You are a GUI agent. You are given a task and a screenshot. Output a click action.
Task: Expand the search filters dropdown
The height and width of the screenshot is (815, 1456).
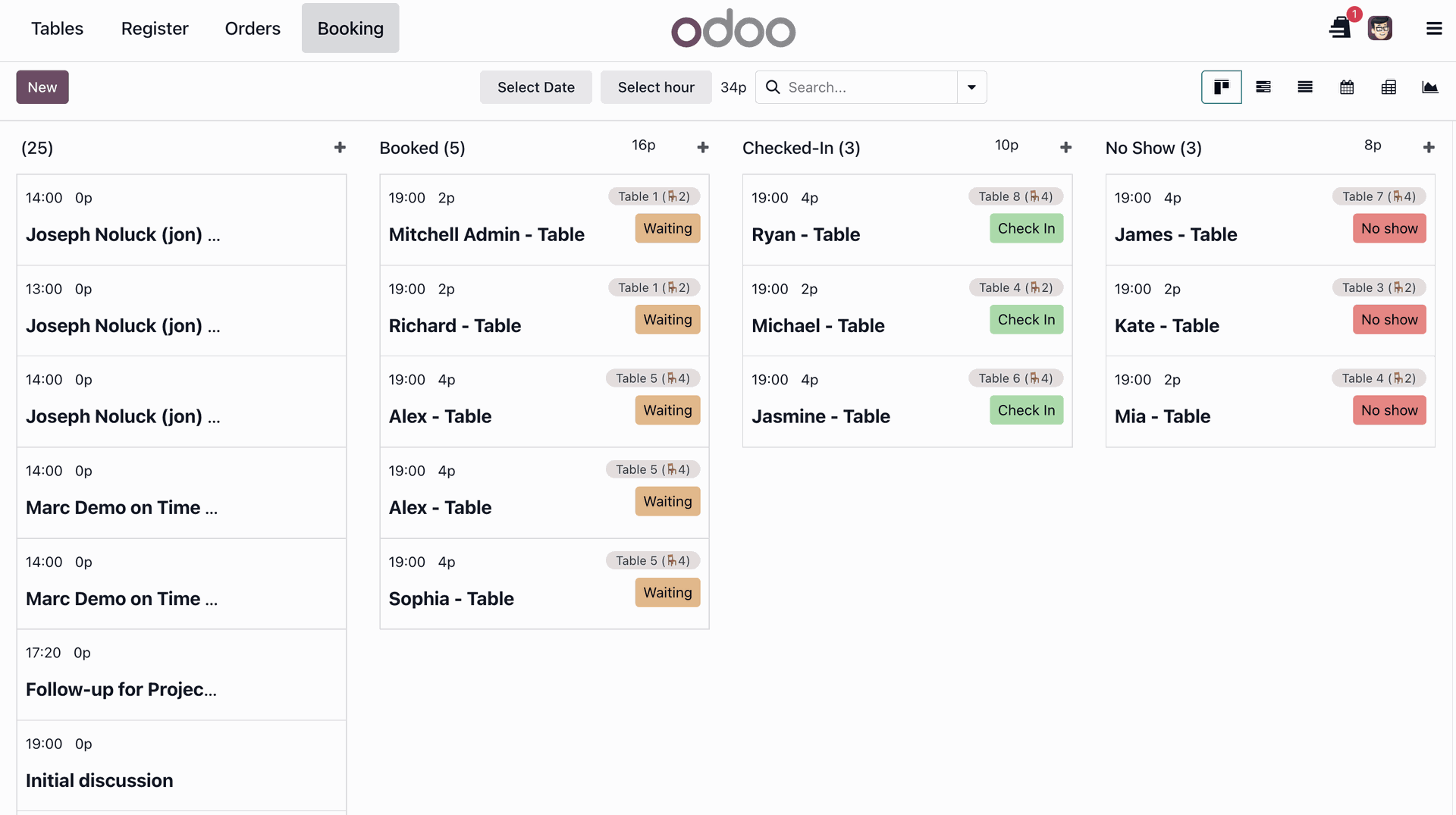pos(971,87)
